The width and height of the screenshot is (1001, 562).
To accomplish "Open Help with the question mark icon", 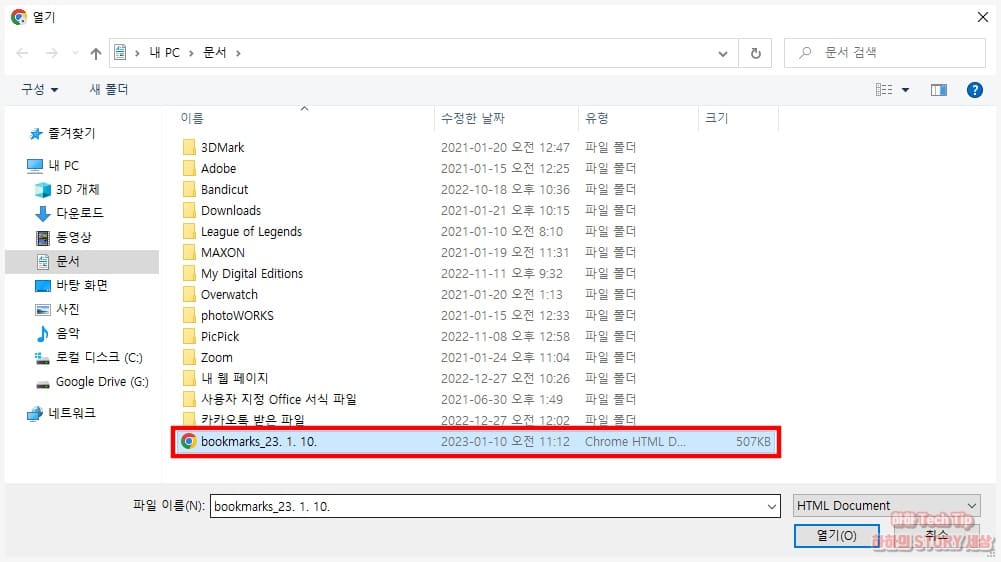I will [974, 90].
